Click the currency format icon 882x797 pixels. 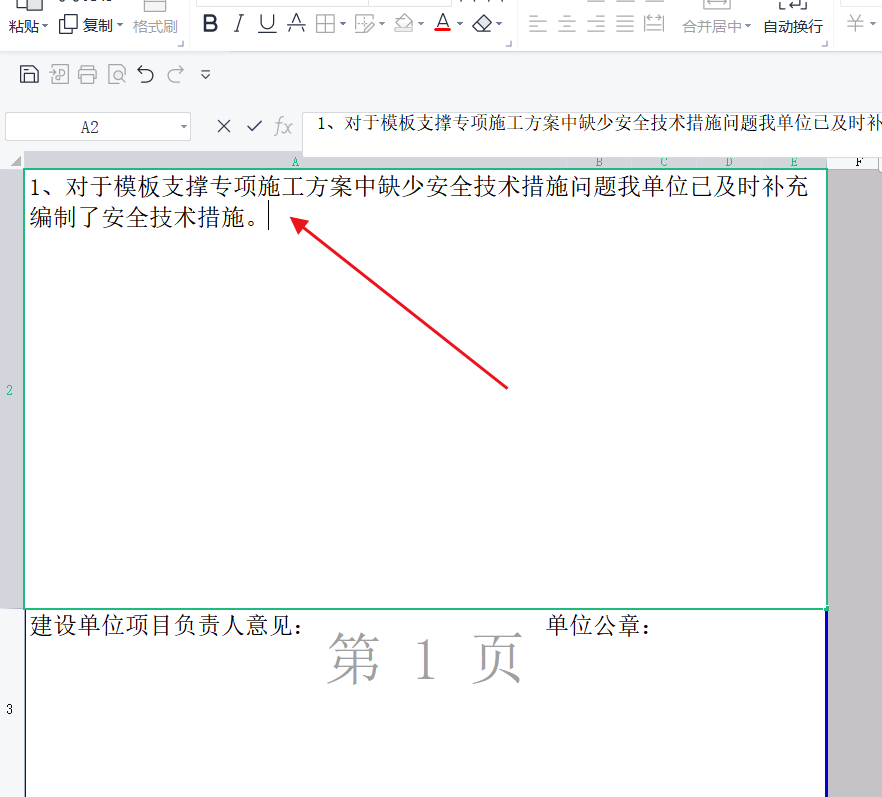[x=856, y=23]
